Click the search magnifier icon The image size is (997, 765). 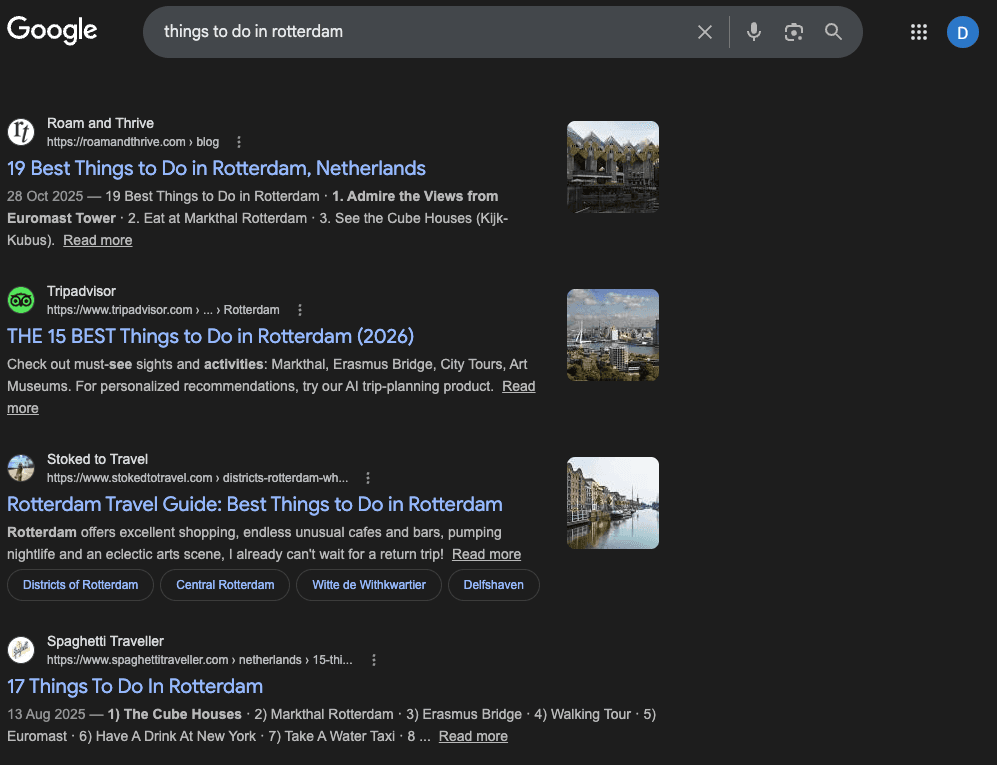pos(833,31)
